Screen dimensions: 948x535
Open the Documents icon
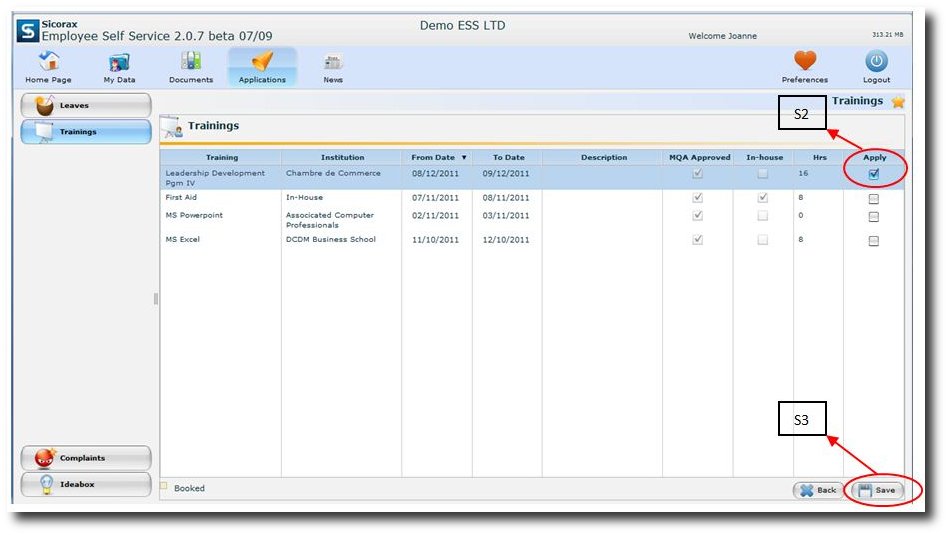pyautogui.click(x=190, y=62)
